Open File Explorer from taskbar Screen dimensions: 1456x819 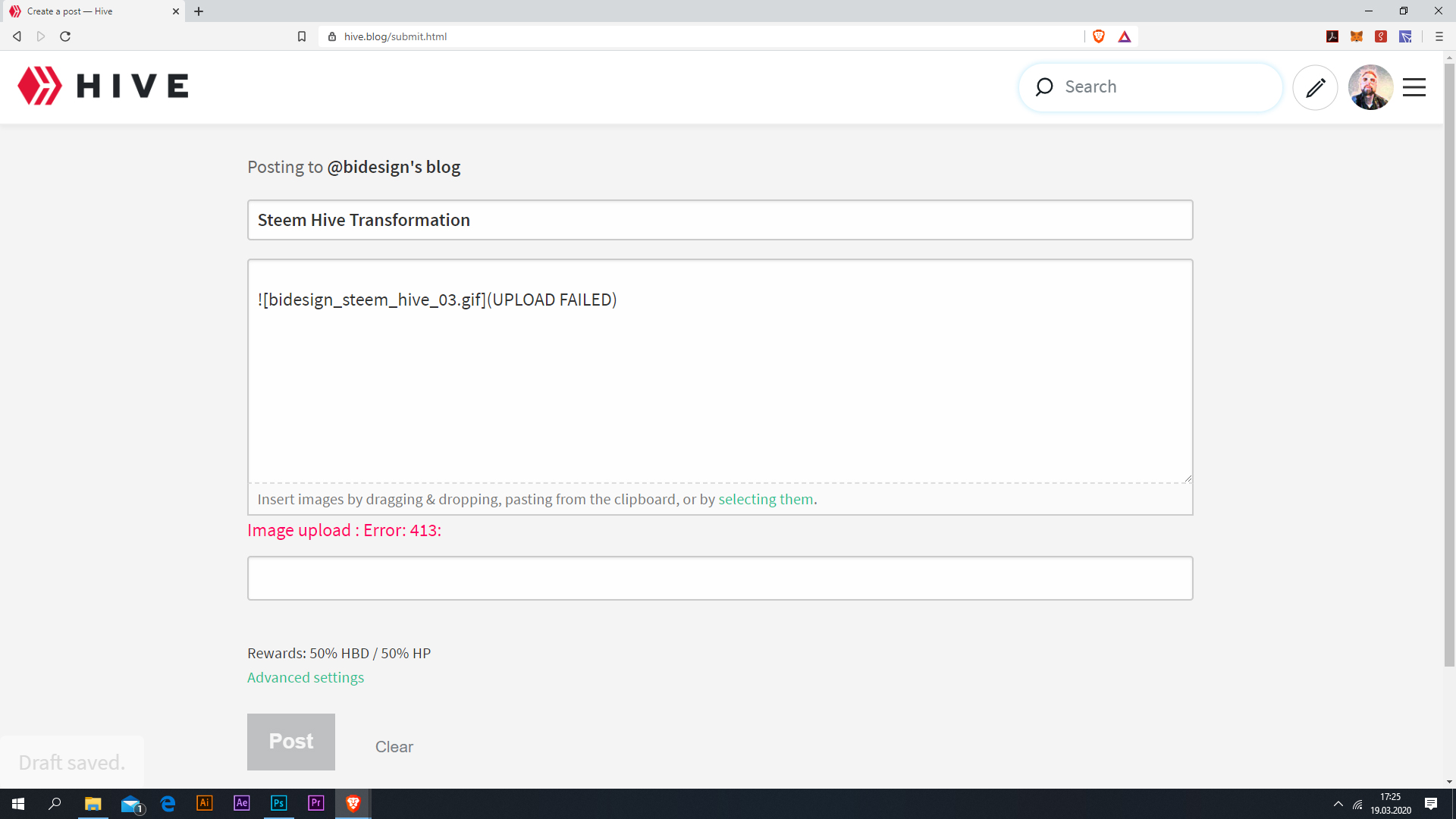(x=93, y=804)
